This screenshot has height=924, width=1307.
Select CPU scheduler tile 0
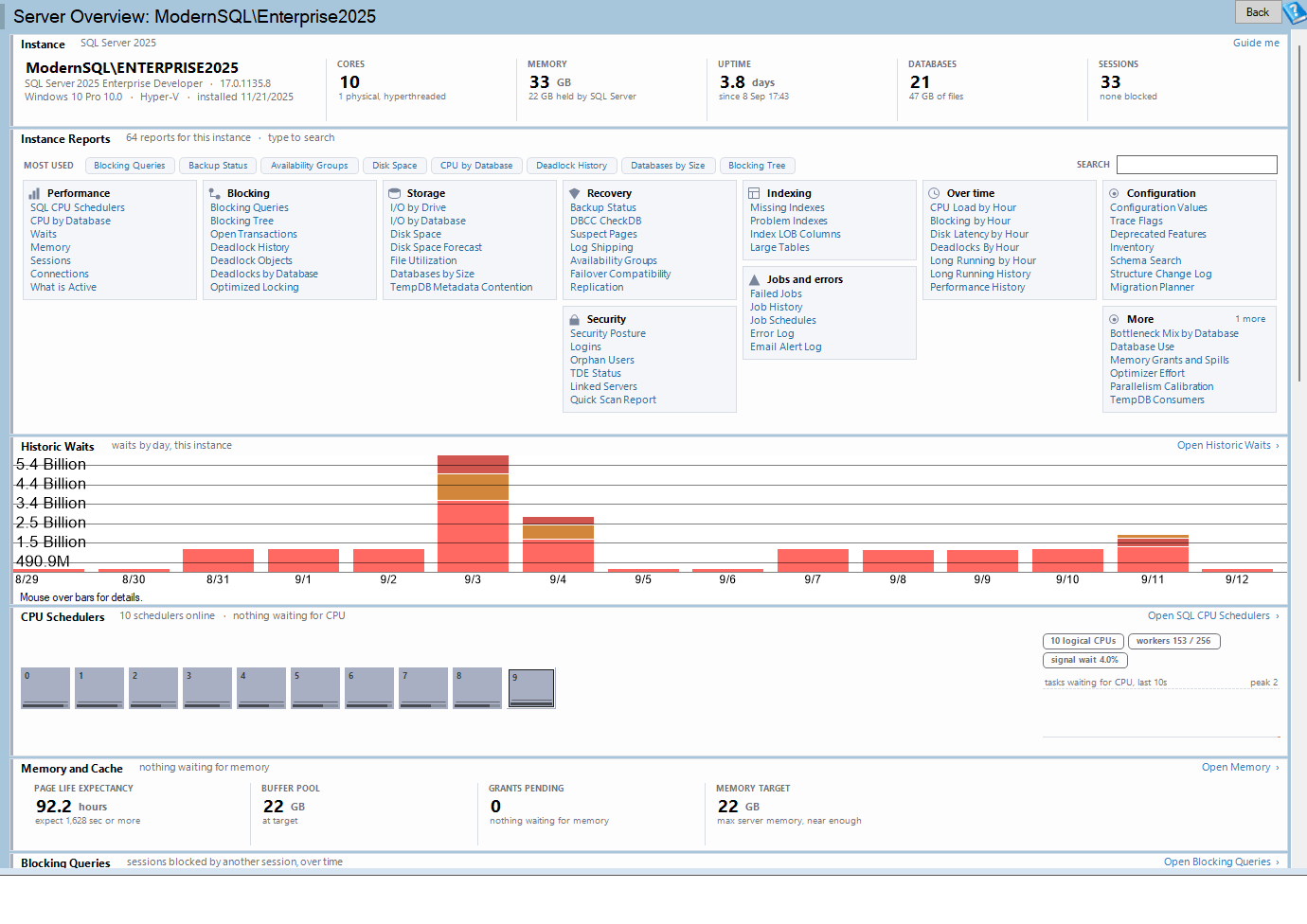pos(45,688)
